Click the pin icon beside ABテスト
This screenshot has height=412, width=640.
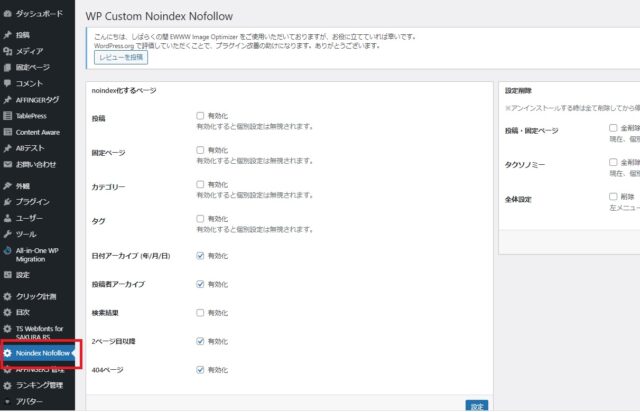coord(7,148)
